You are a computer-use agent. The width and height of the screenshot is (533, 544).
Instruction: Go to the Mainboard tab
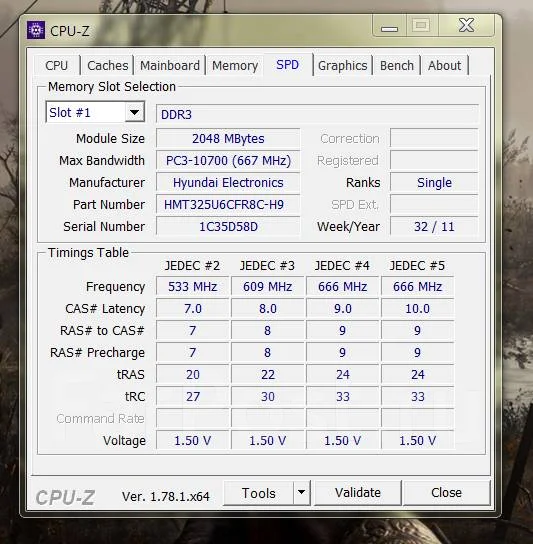[x=170, y=65]
